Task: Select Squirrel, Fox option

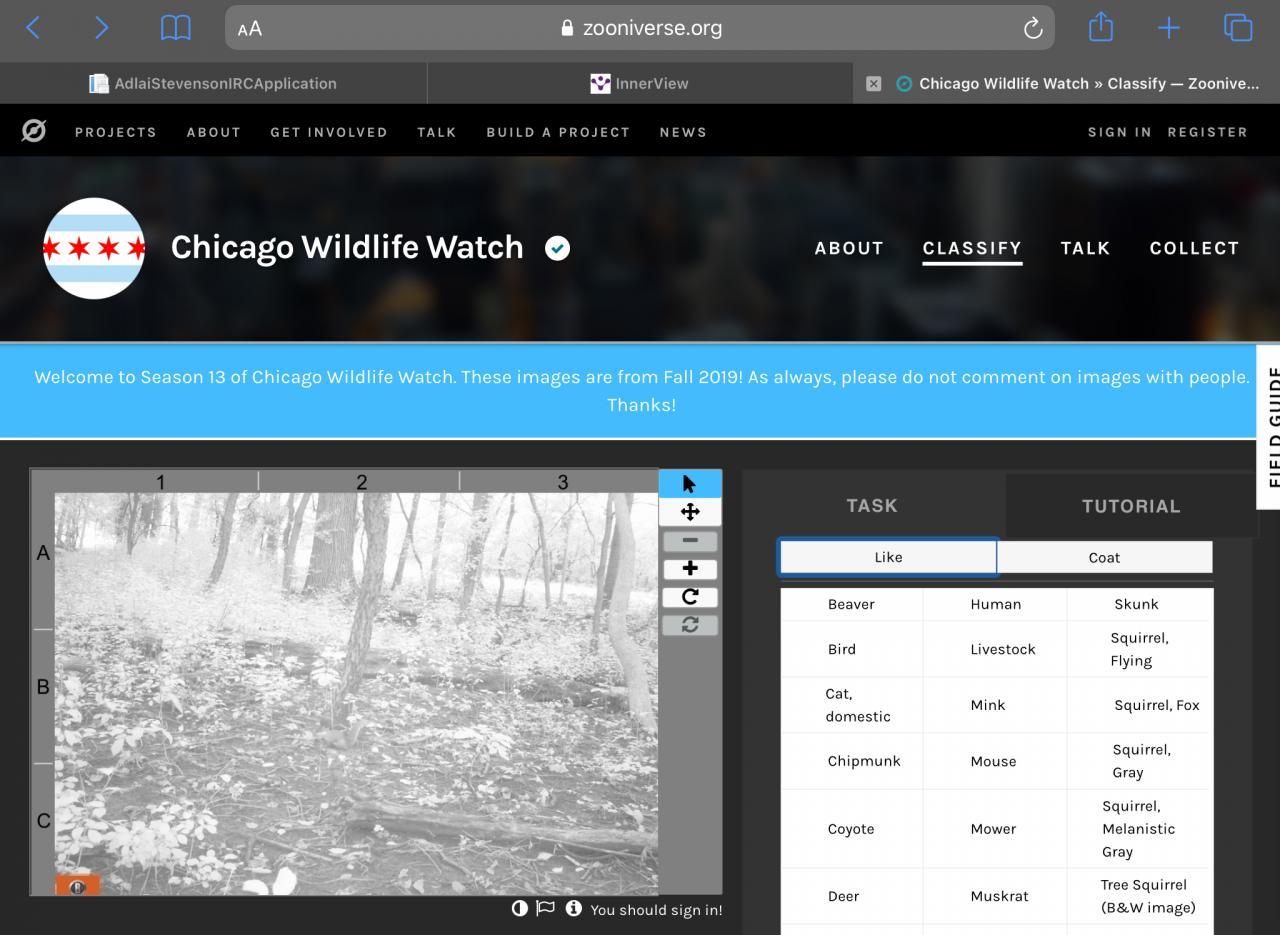Action: [x=1139, y=705]
